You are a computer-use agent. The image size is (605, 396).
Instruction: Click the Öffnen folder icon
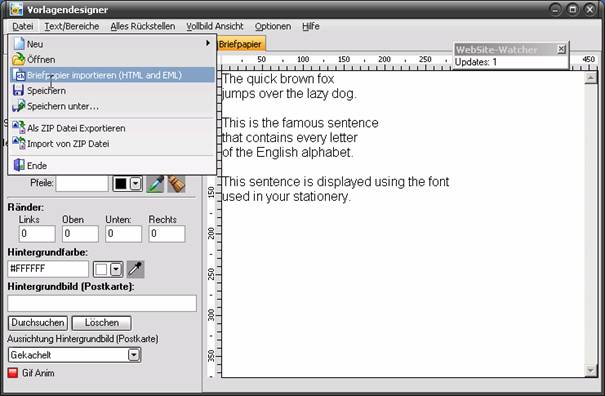click(19, 59)
